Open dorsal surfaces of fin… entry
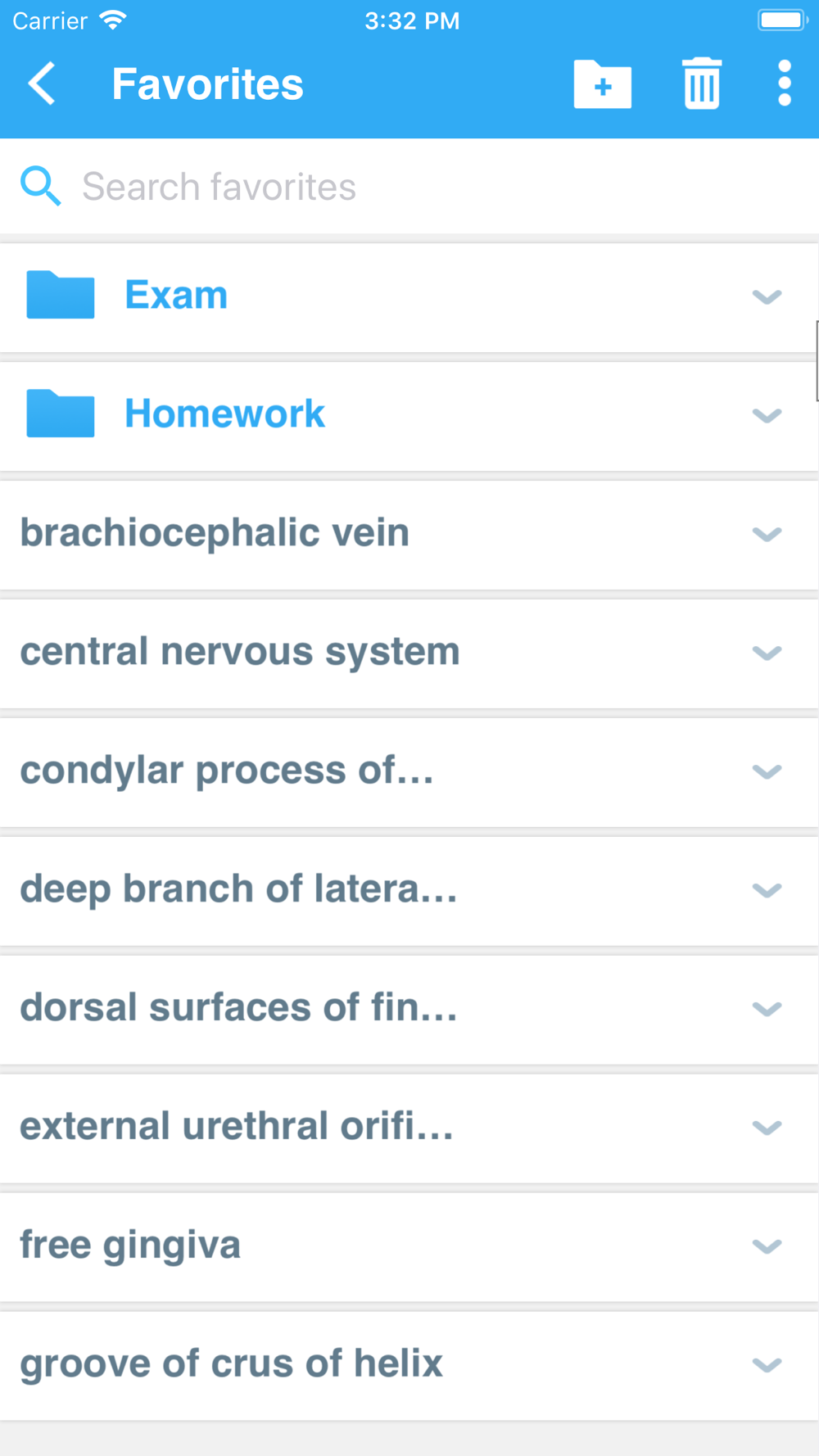 click(x=238, y=1008)
